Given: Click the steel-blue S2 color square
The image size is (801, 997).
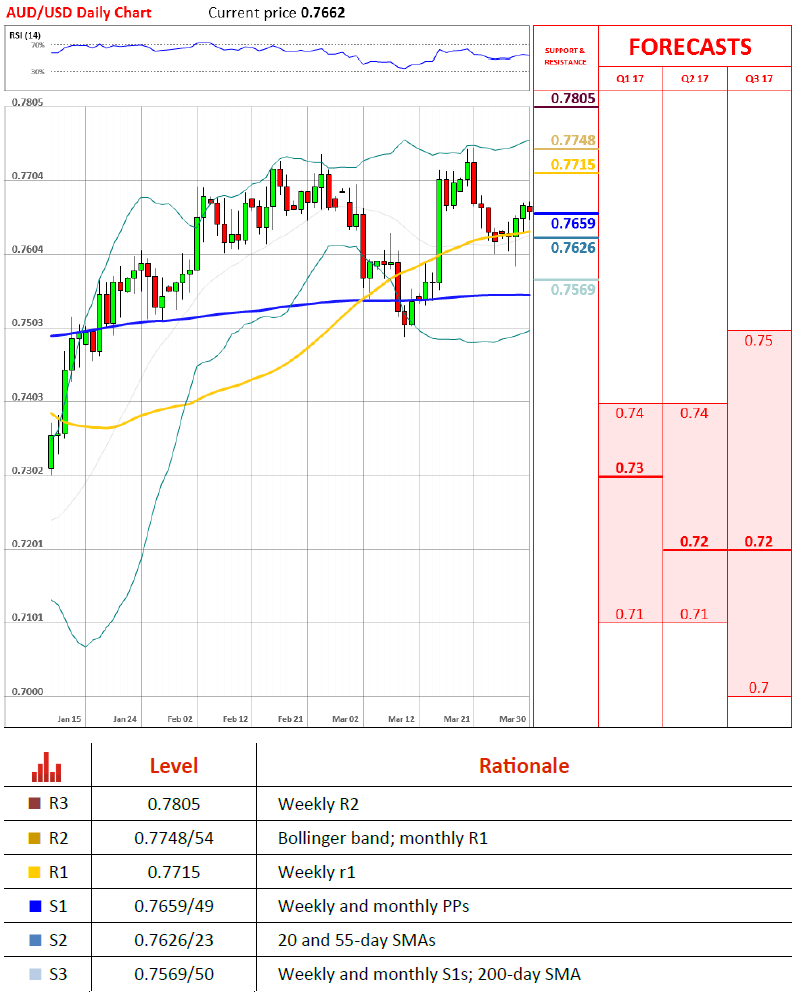Looking at the screenshot, I should click(37, 940).
